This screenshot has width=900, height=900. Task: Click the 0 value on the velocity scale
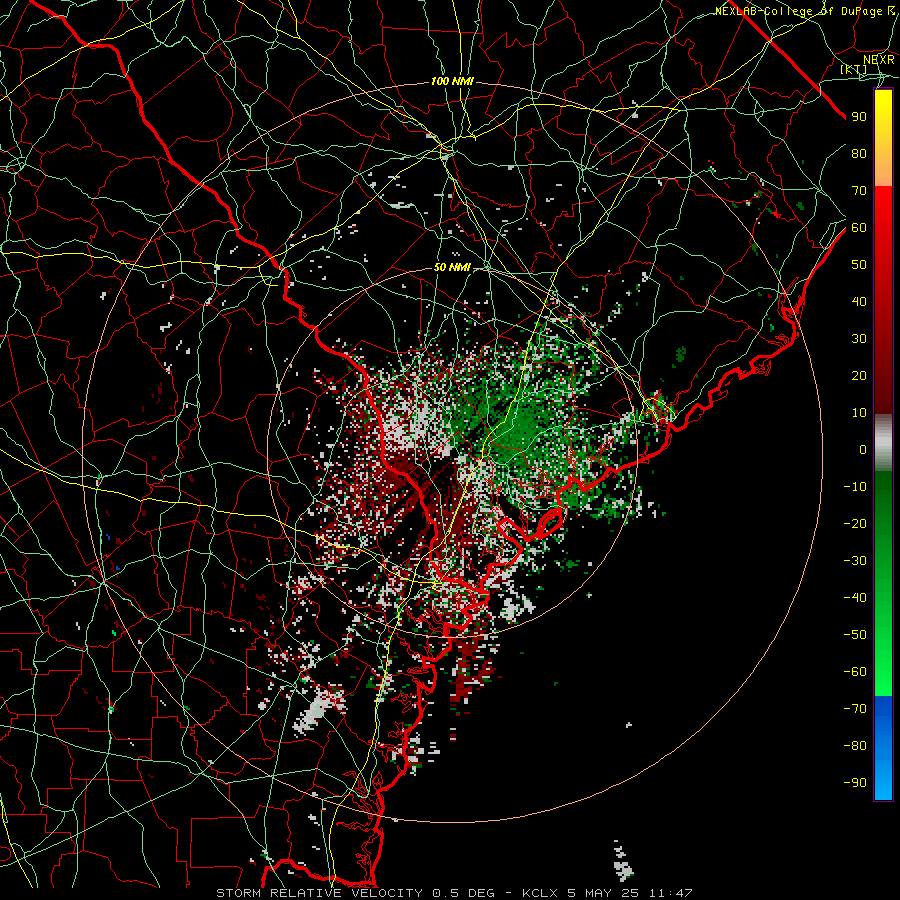click(863, 450)
